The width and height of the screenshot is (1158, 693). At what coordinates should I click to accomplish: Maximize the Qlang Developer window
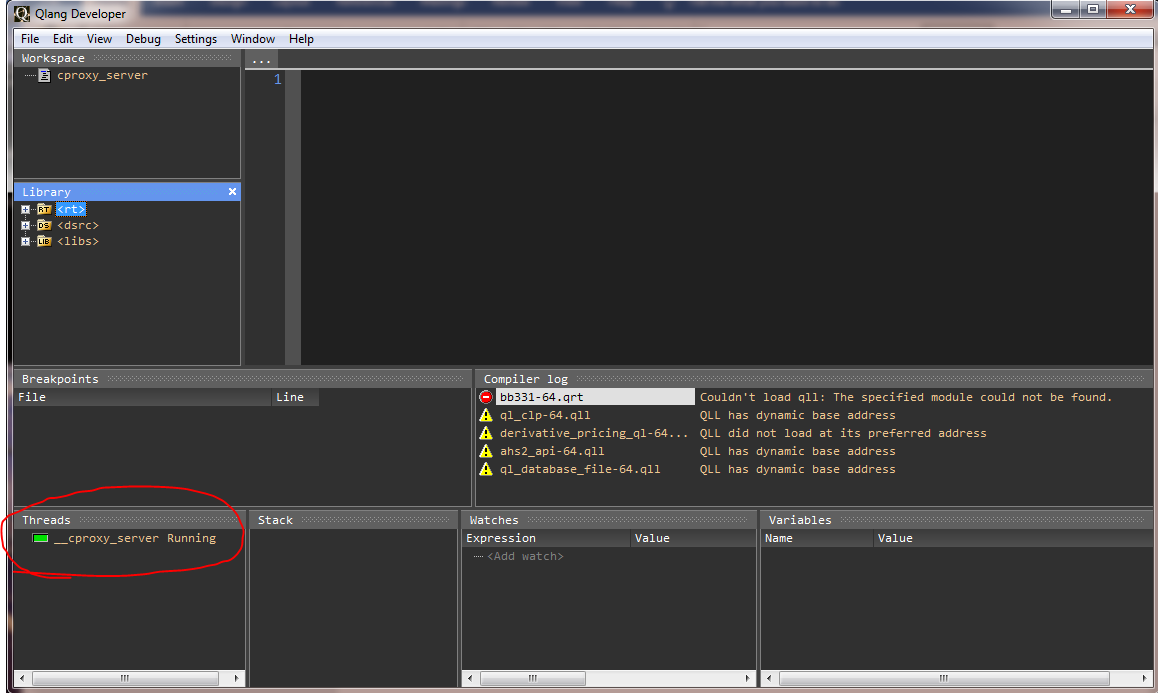point(1093,10)
